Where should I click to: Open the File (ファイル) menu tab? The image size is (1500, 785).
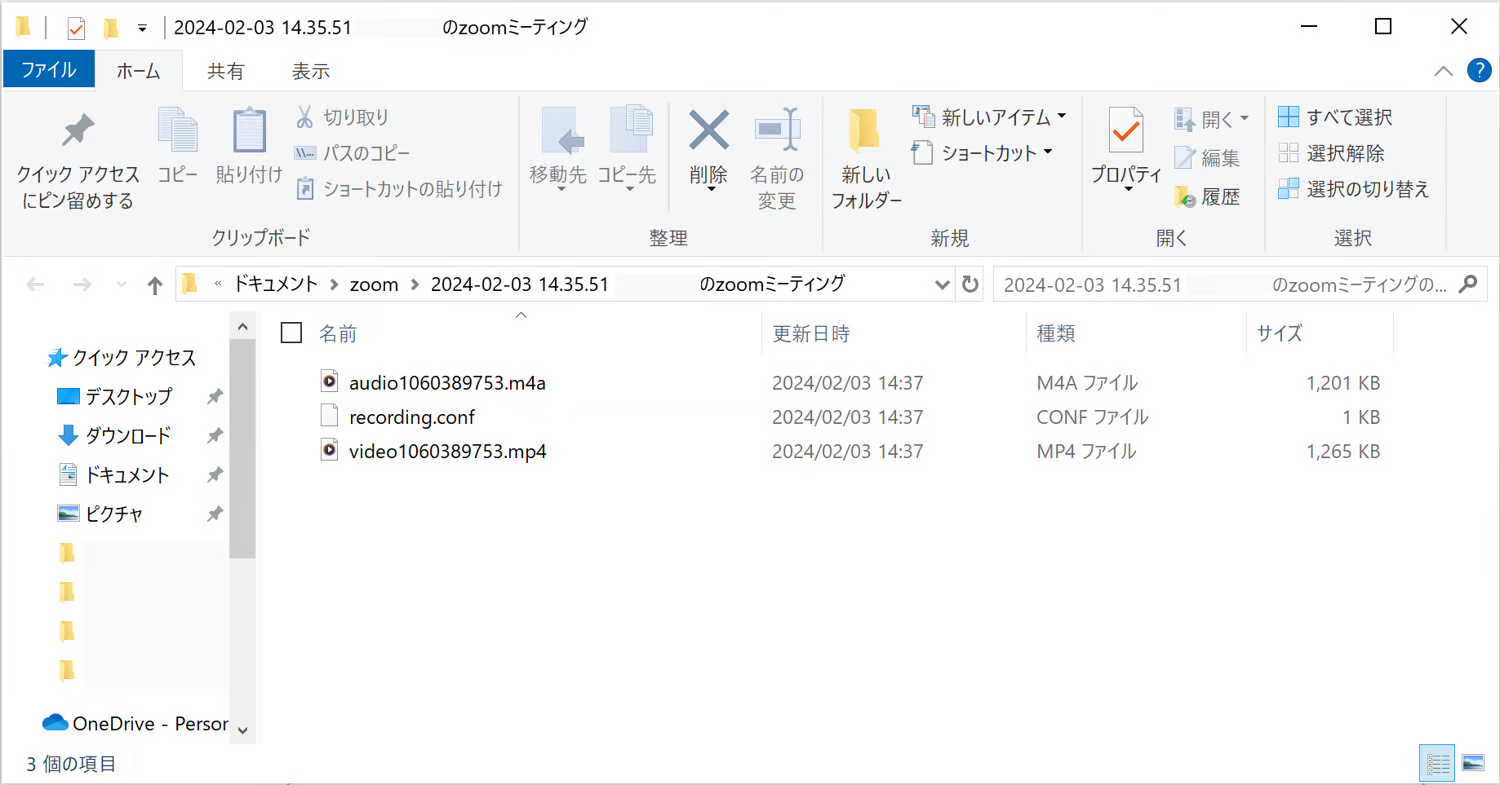(x=48, y=70)
